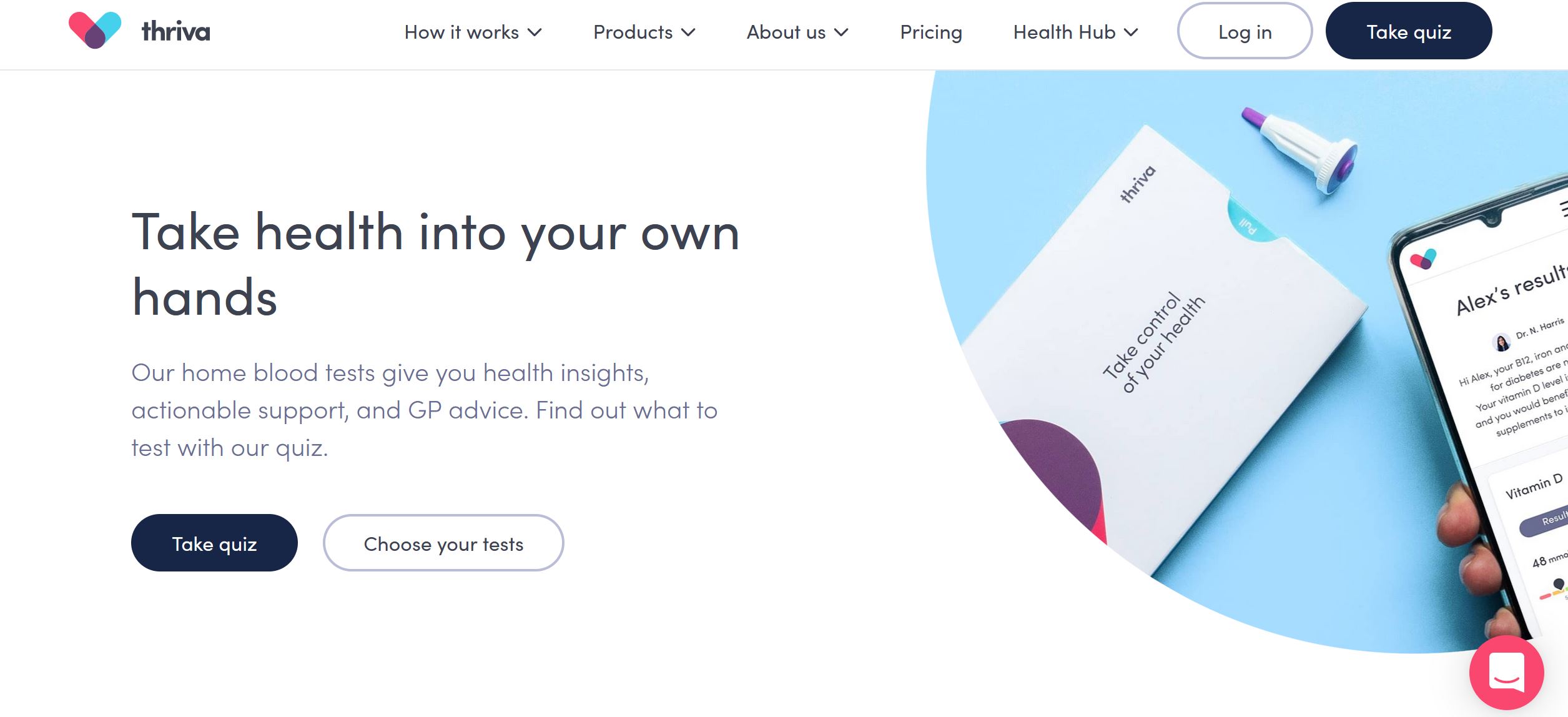
Task: Click the heart logo on phone screen
Action: [1423, 259]
